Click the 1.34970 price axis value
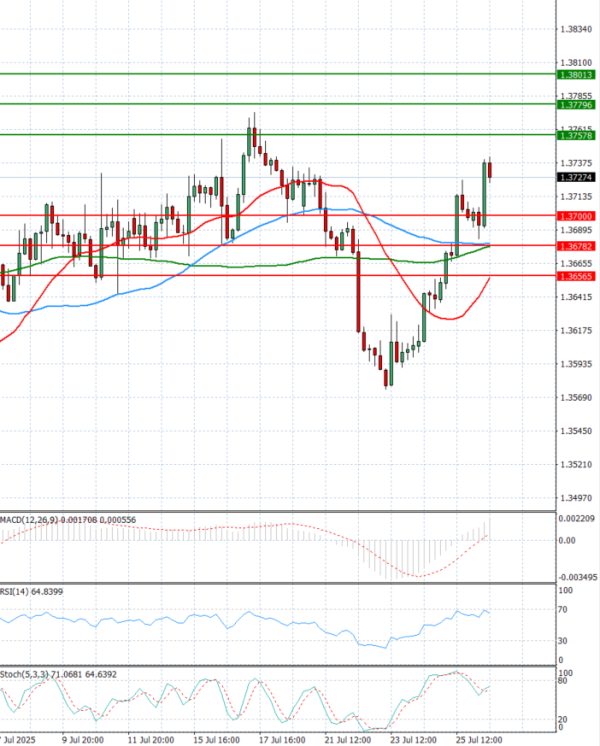600x746 pixels. coord(576,498)
